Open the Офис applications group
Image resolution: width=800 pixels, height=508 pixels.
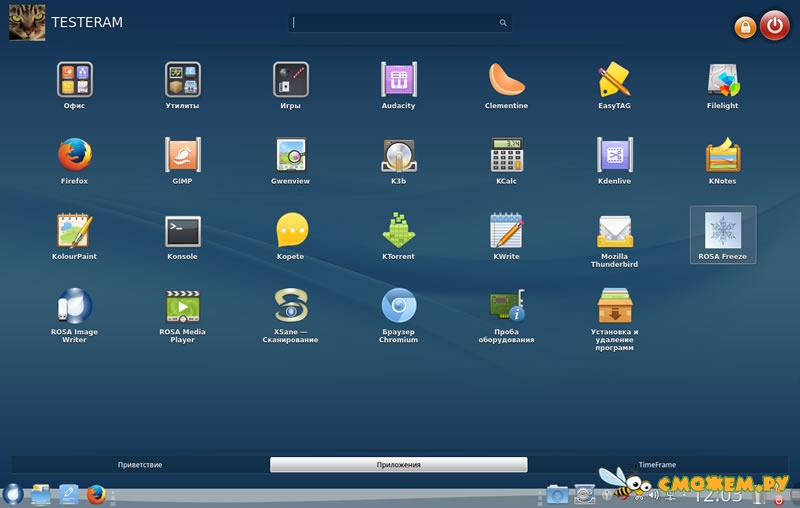[74, 85]
